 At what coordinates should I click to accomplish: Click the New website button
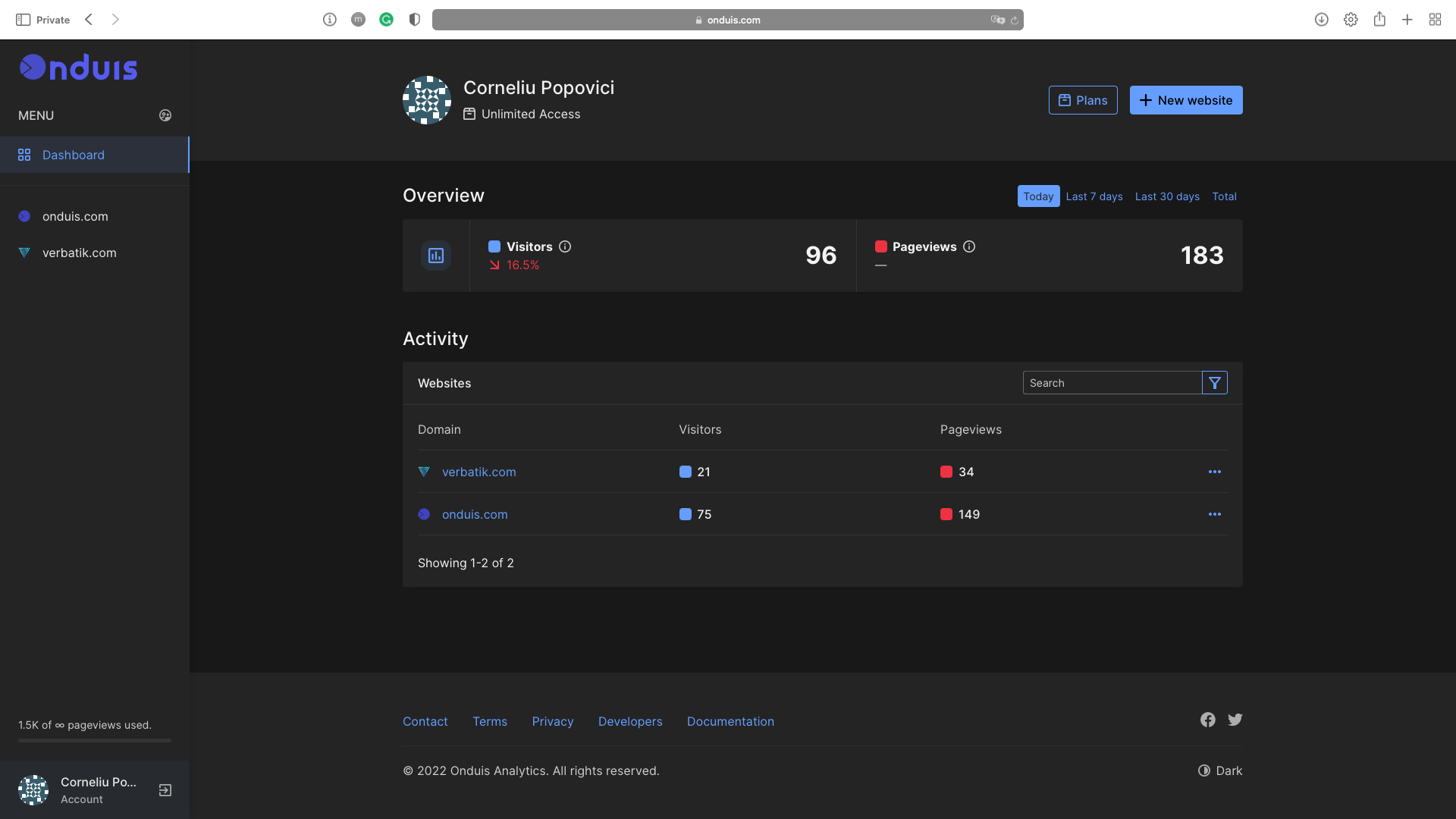(1186, 100)
